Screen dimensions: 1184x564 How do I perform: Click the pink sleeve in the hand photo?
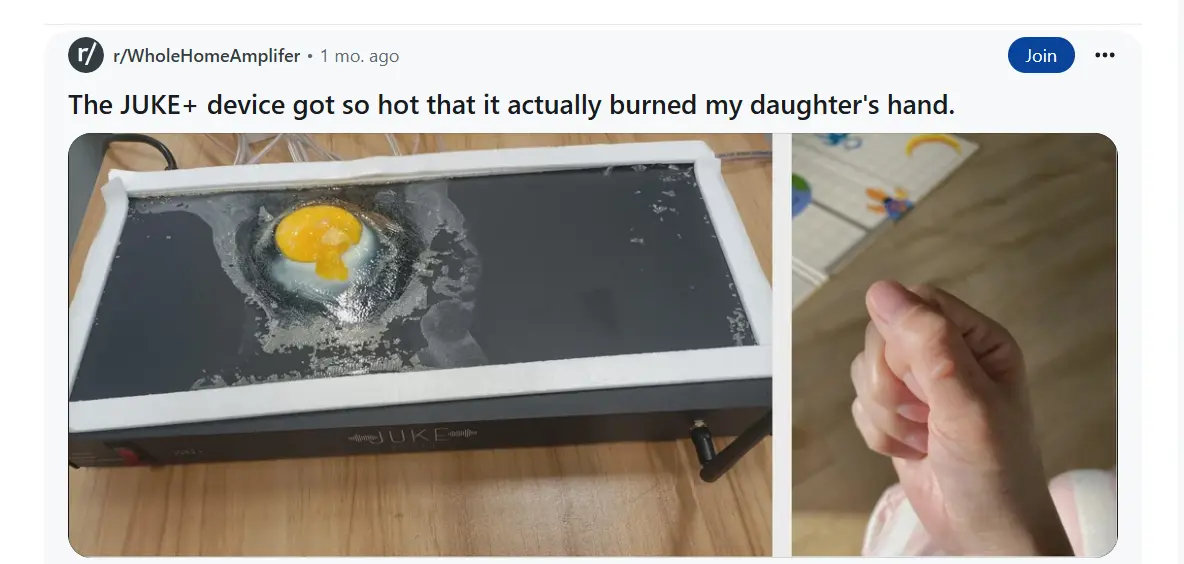1087,513
